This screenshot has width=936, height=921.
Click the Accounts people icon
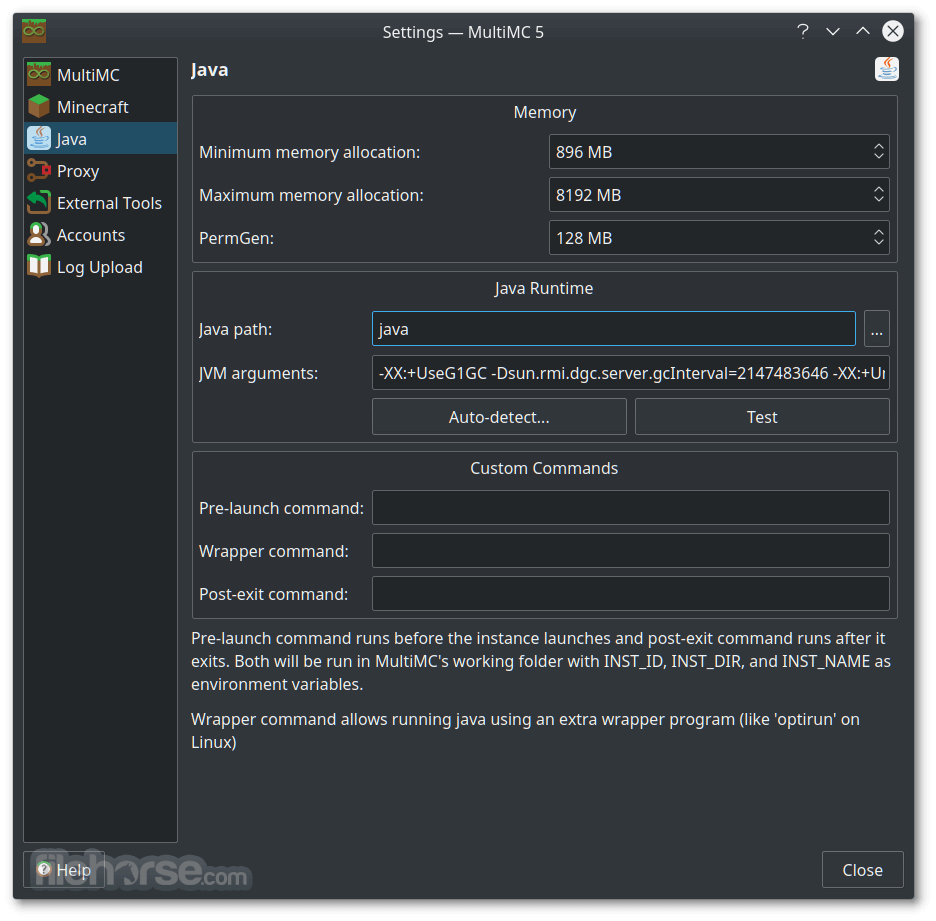tap(39, 235)
